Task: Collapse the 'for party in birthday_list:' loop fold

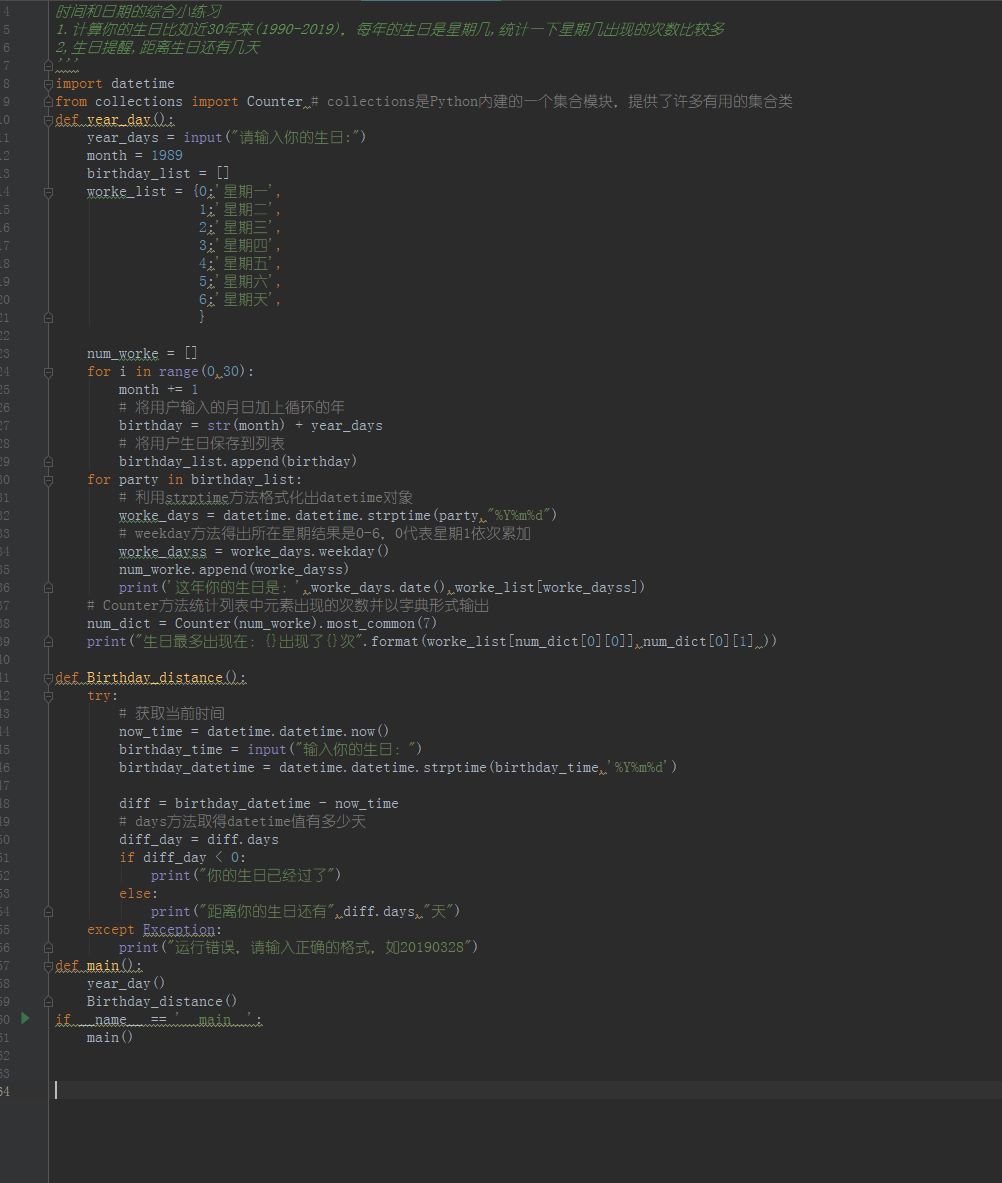Action: click(48, 480)
